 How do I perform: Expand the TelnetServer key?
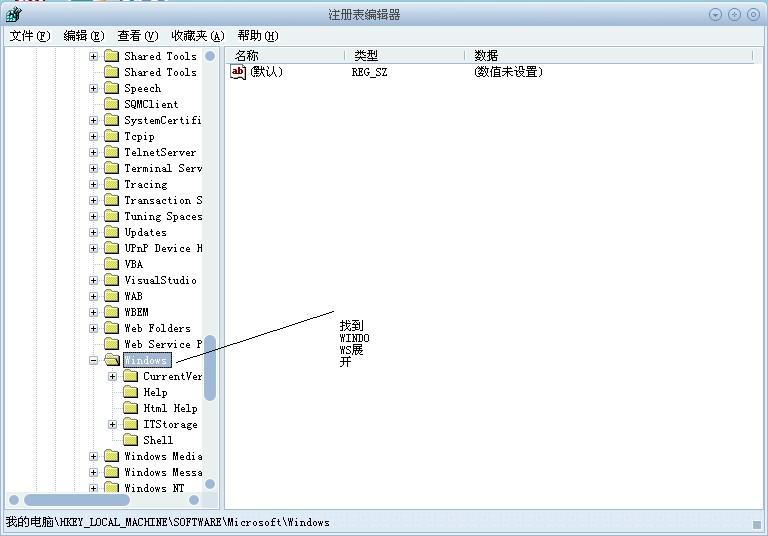93,152
